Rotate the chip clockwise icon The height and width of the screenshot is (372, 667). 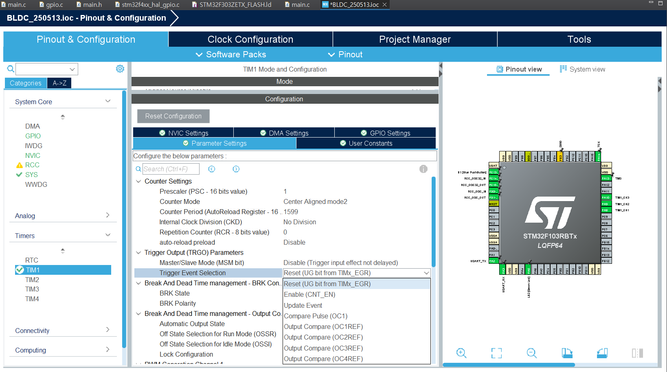point(567,353)
